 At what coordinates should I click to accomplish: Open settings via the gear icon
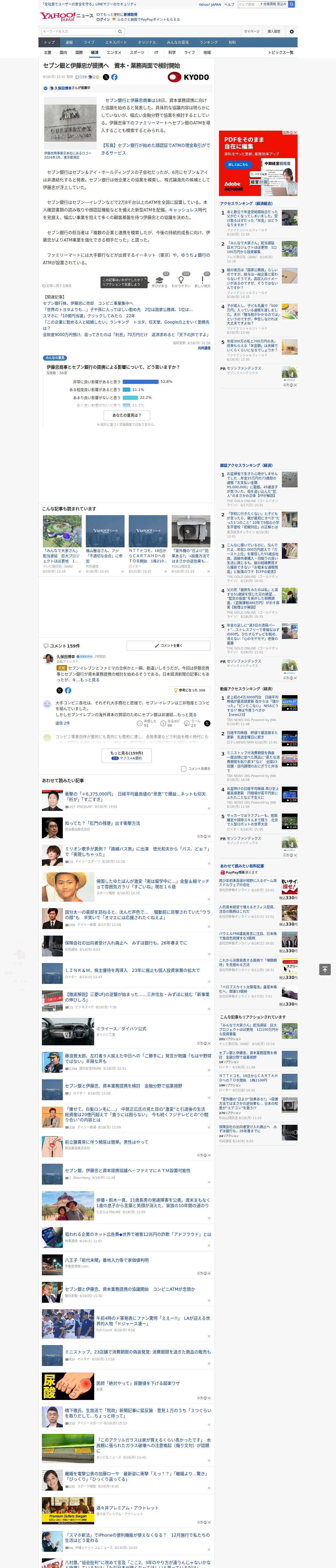click(292, 32)
